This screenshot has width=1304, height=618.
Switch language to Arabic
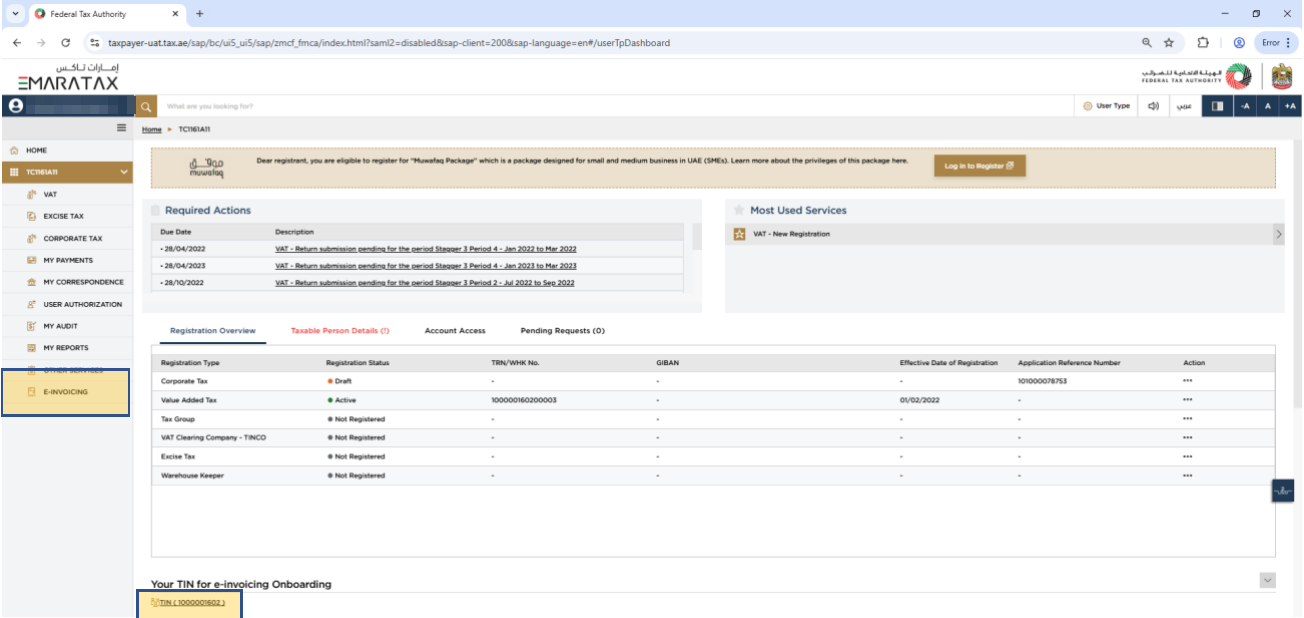coord(1184,105)
